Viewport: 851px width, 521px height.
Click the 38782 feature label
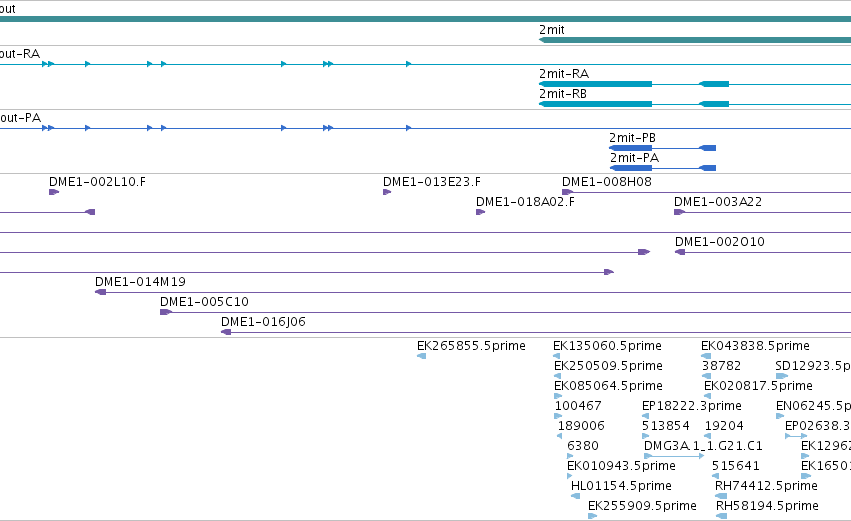coord(721,366)
